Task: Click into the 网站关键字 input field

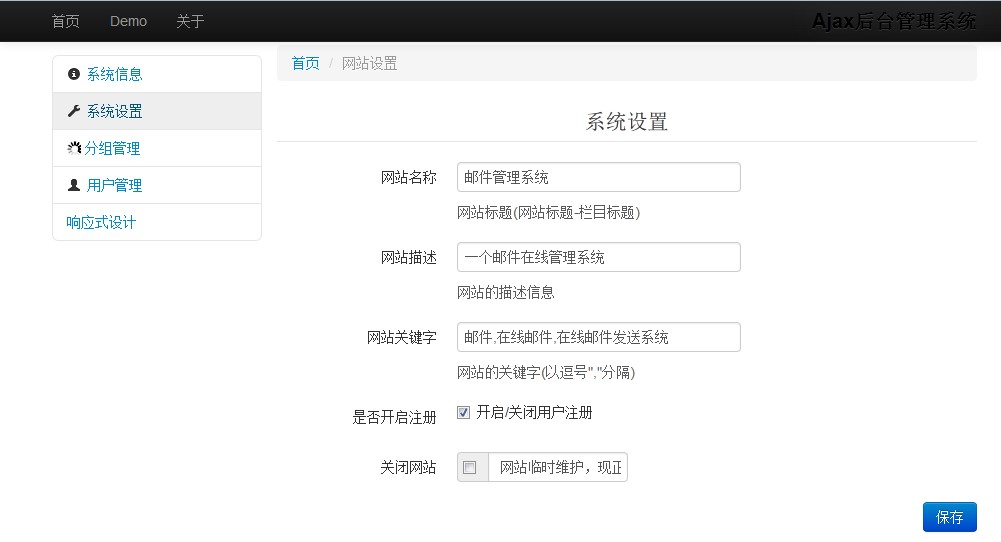Action: 598,337
